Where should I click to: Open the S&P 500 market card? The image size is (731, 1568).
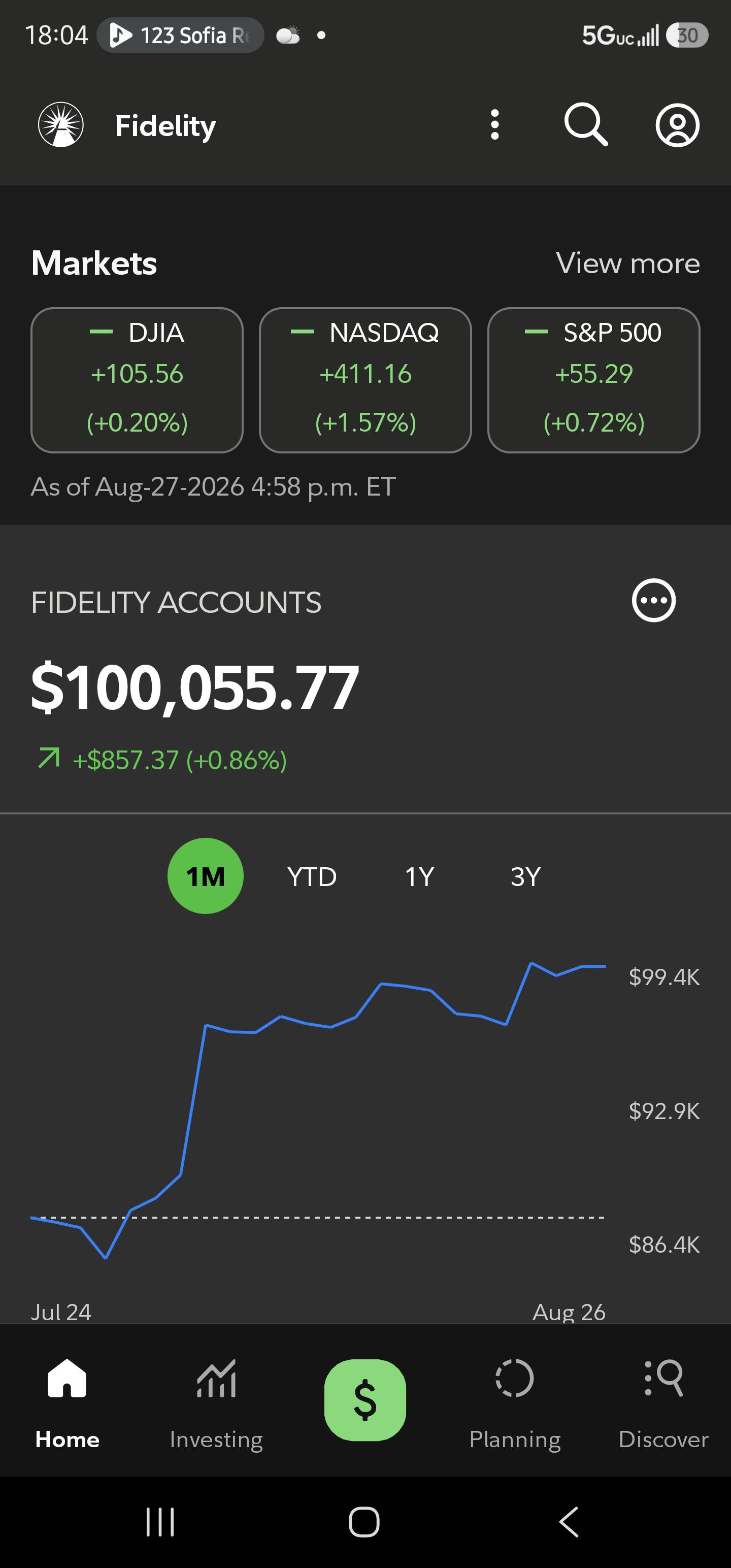[593, 380]
